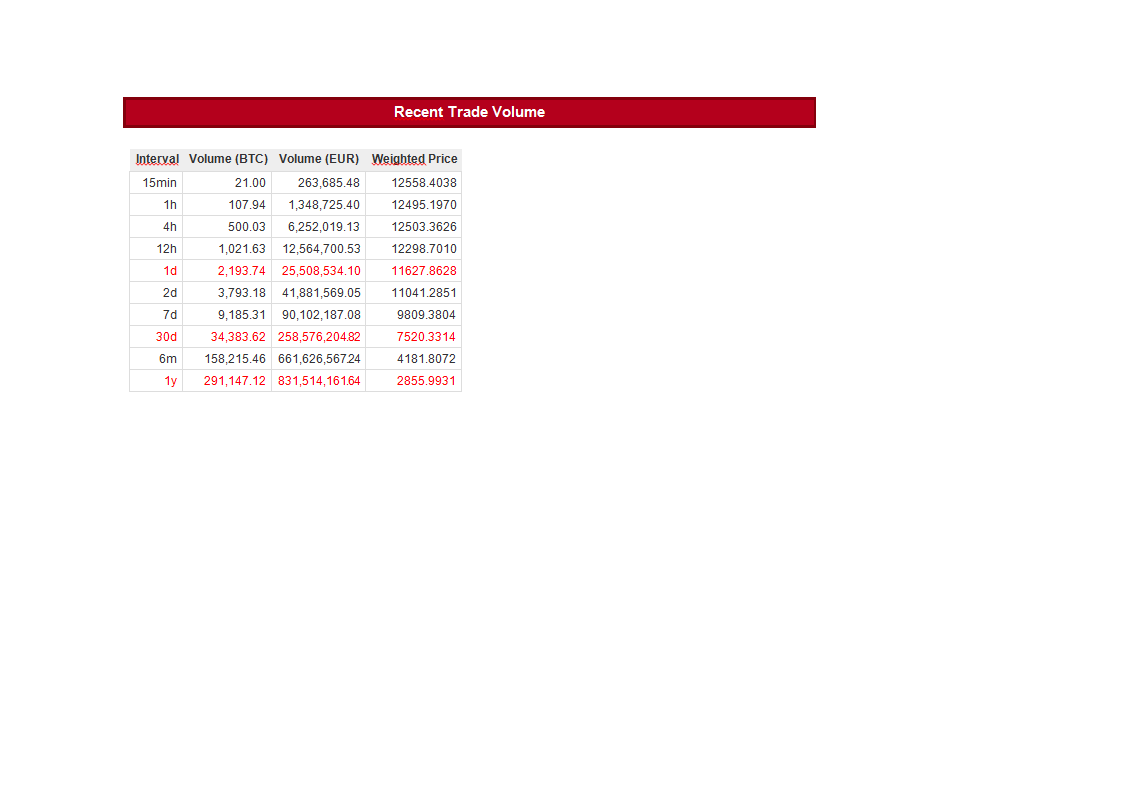Select the red 1y interval label
The width and height of the screenshot is (1122, 793).
[x=171, y=380]
